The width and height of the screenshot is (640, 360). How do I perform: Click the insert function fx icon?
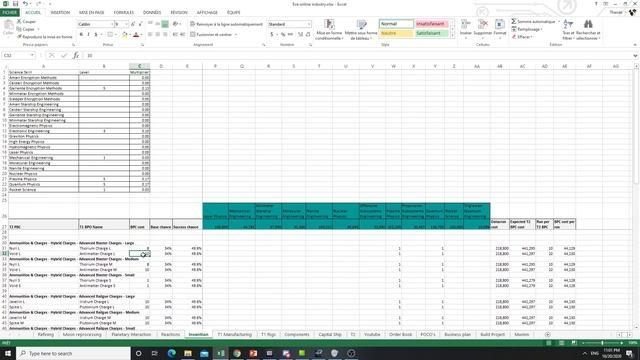(x=76, y=56)
